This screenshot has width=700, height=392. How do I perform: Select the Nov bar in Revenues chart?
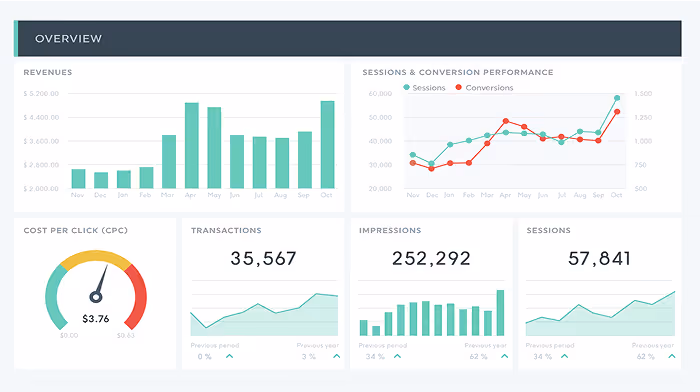coord(78,179)
